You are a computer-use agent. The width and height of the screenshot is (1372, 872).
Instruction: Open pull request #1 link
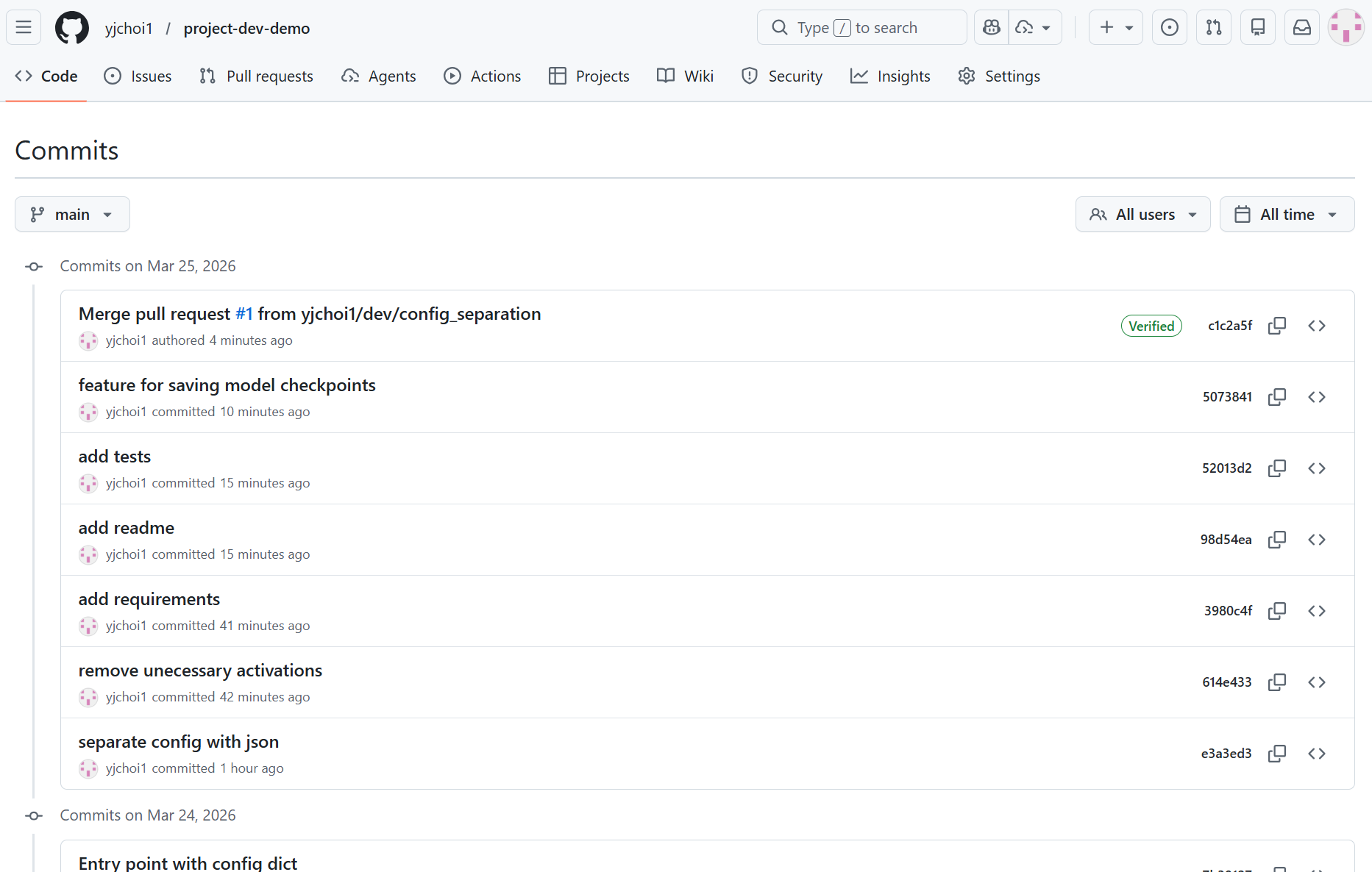coord(244,314)
